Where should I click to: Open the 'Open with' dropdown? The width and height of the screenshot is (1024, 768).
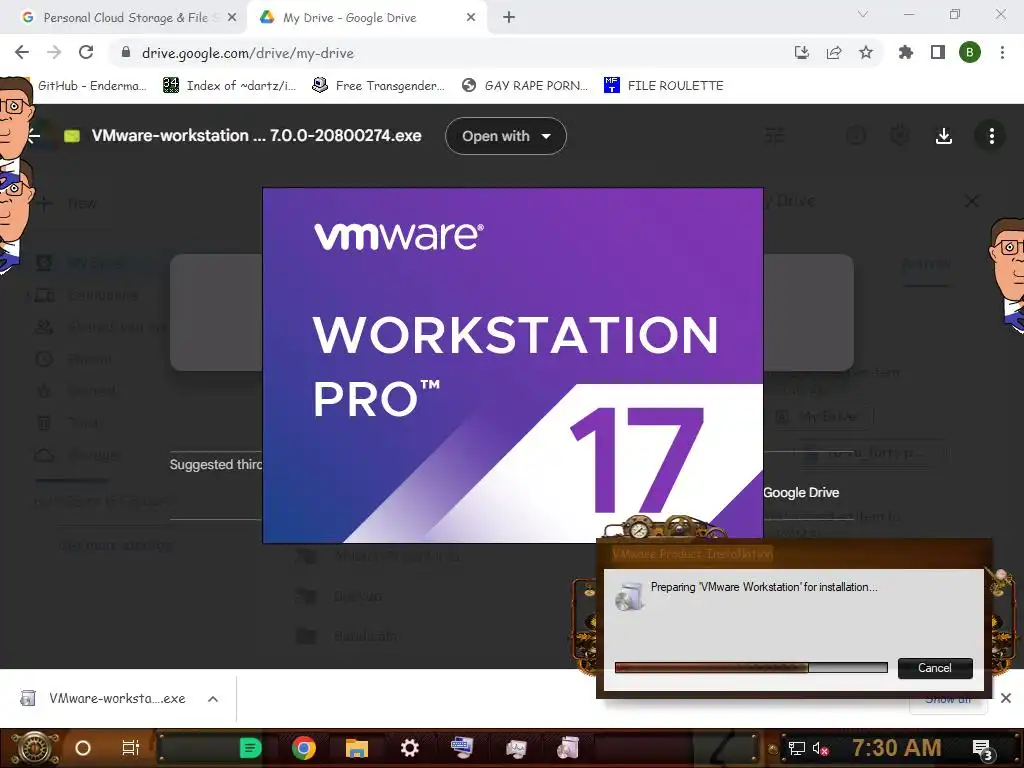[x=505, y=136]
